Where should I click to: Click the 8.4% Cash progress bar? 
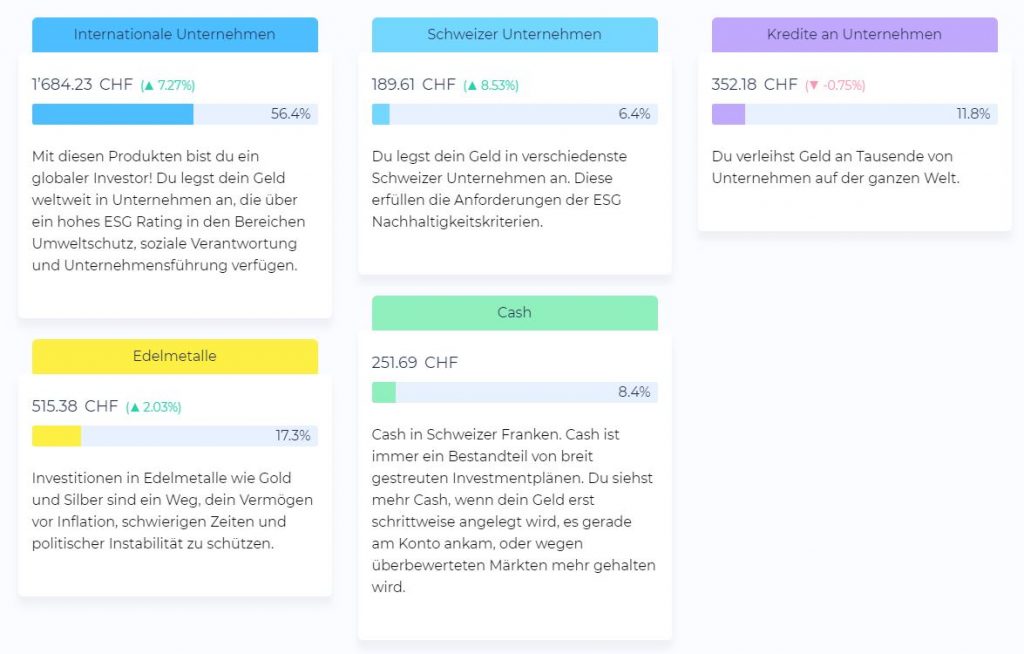click(515, 392)
